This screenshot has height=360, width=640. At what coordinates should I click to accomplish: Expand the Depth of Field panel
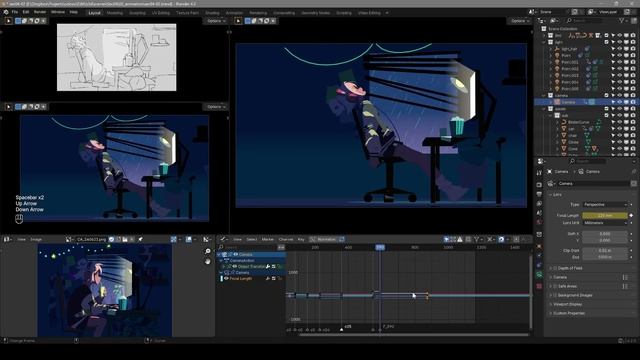coord(550,268)
